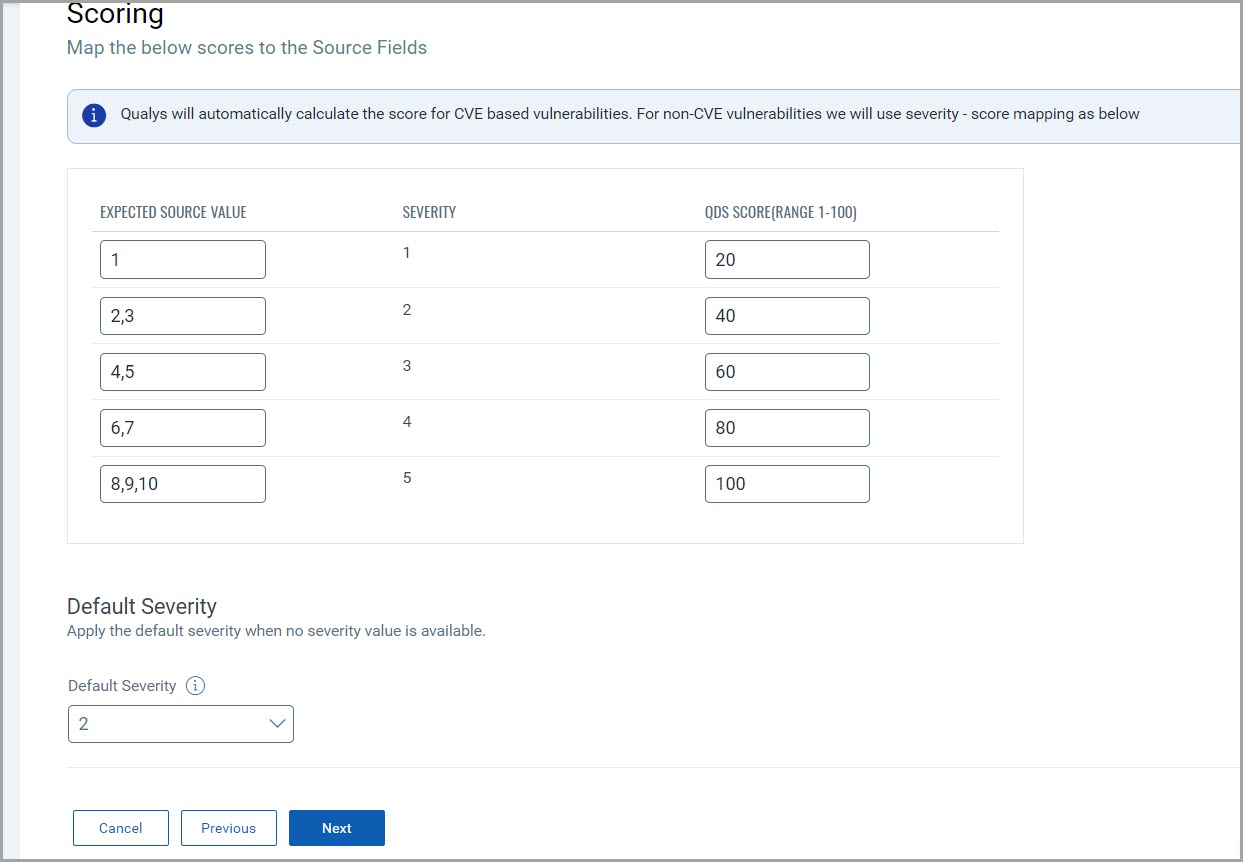Click the Default Severity dropdown chevron arrow
1243x862 pixels.
(x=278, y=724)
